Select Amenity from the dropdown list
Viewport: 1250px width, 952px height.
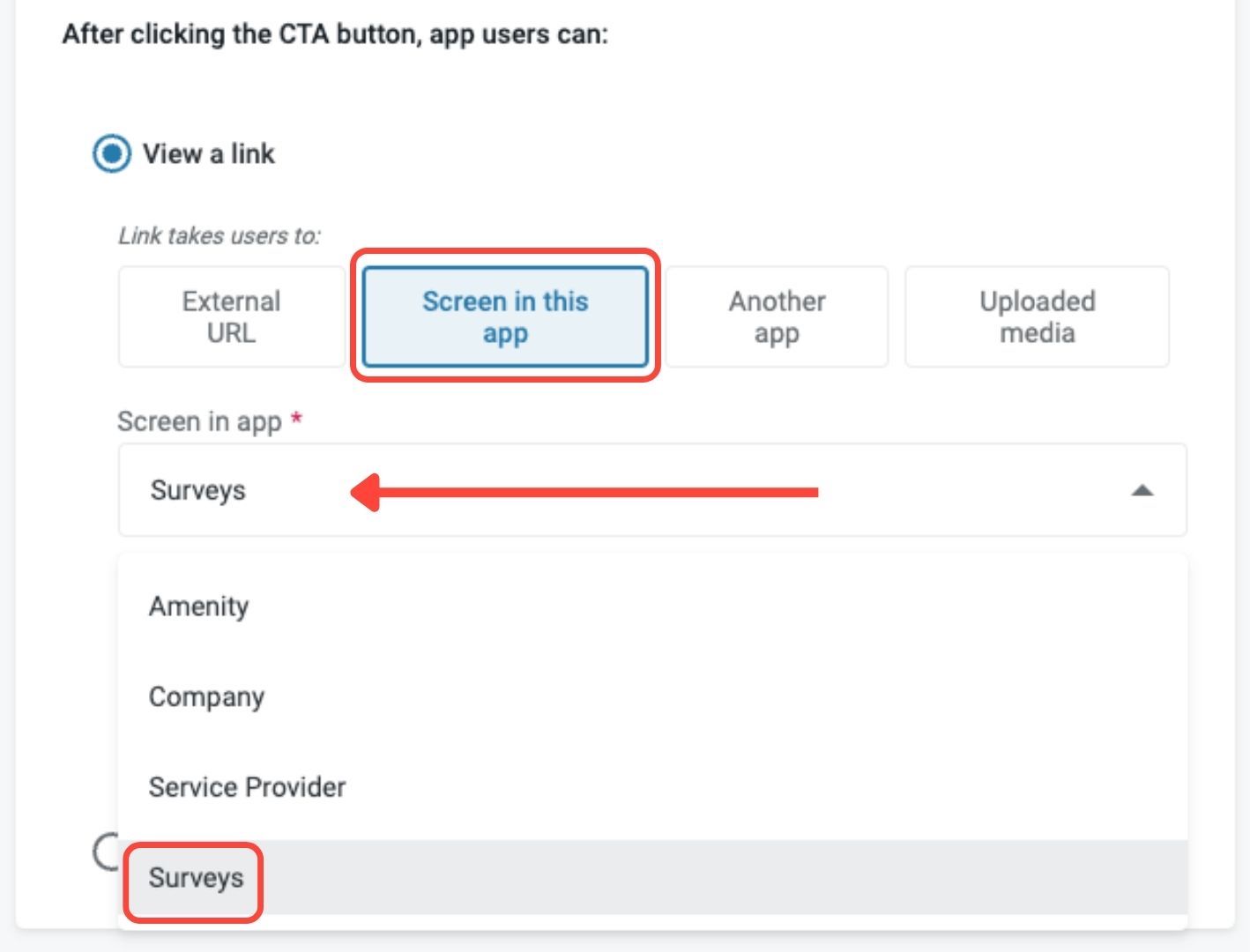click(x=199, y=606)
